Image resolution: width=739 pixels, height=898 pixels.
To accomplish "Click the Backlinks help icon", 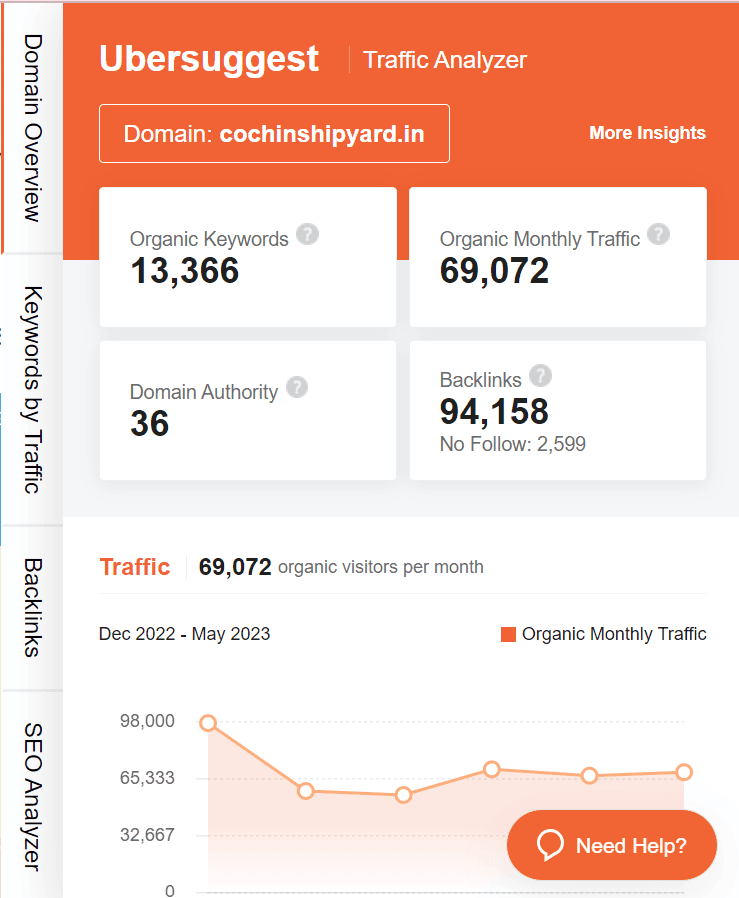I will click(x=540, y=375).
